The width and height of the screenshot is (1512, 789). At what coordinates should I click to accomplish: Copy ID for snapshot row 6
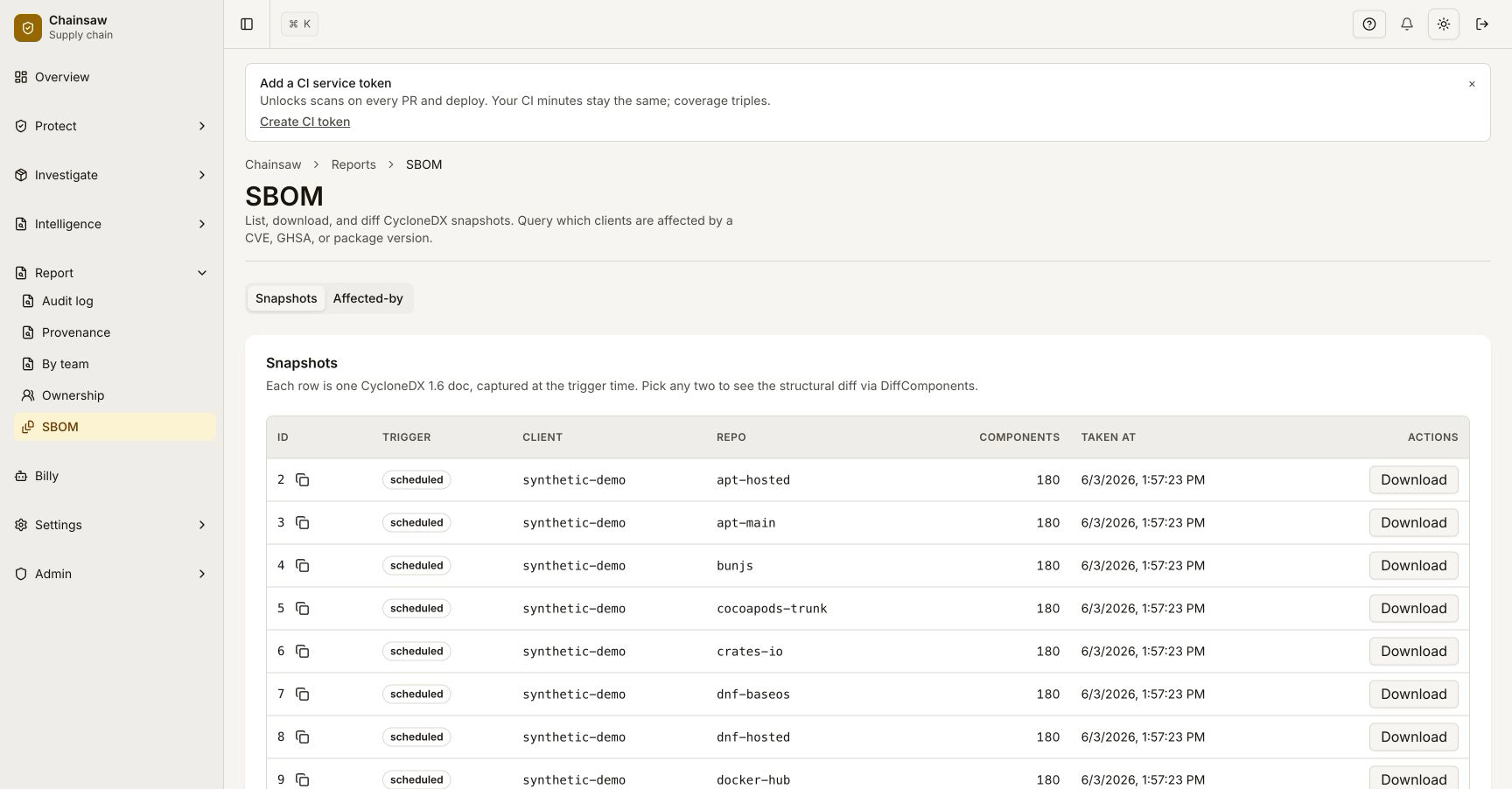point(302,651)
